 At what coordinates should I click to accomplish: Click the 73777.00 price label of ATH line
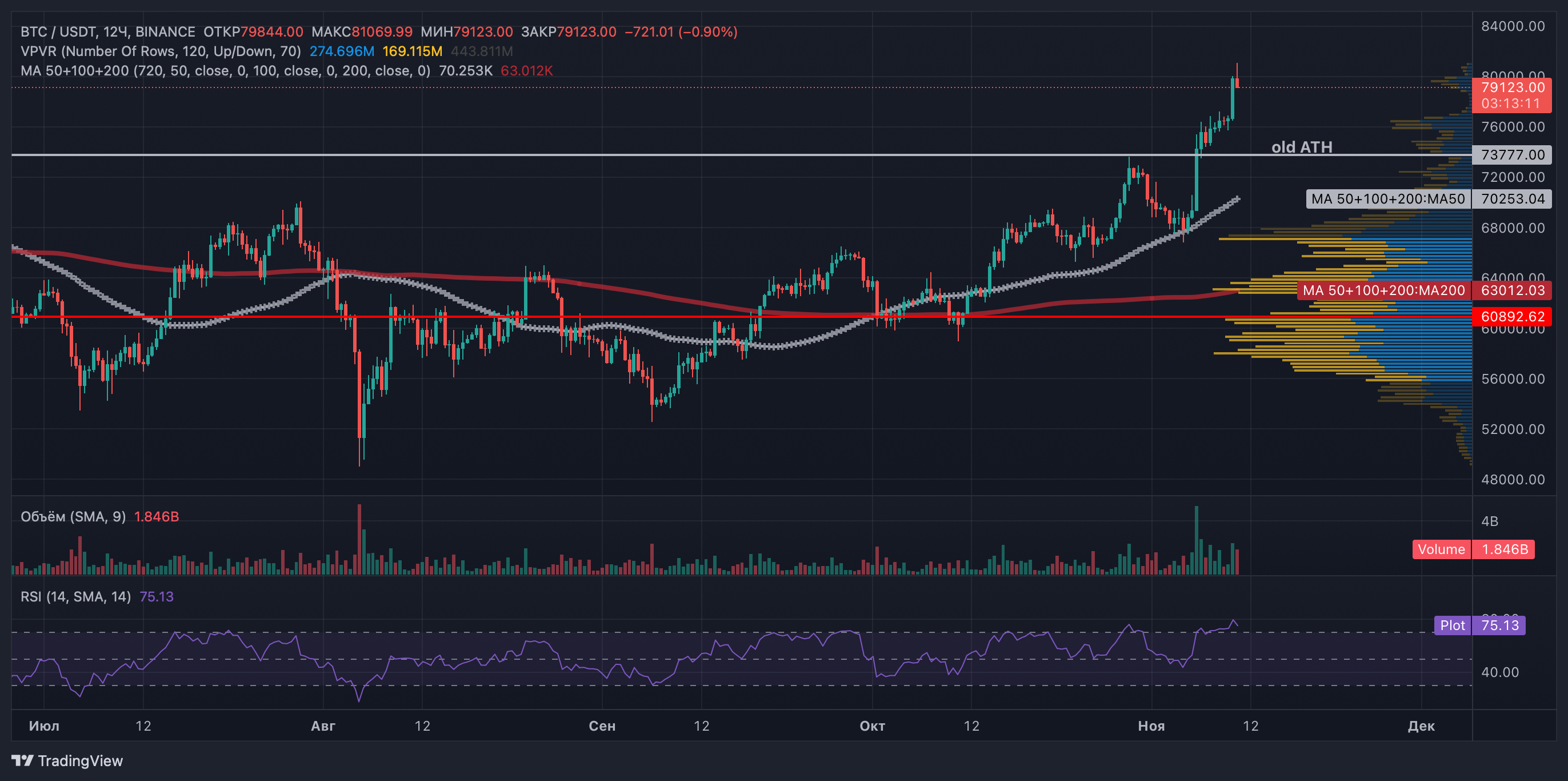coord(1512,155)
